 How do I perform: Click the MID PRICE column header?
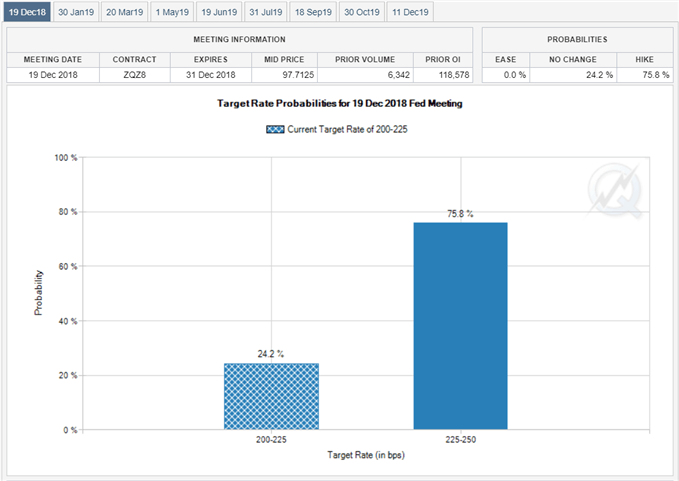coord(285,59)
